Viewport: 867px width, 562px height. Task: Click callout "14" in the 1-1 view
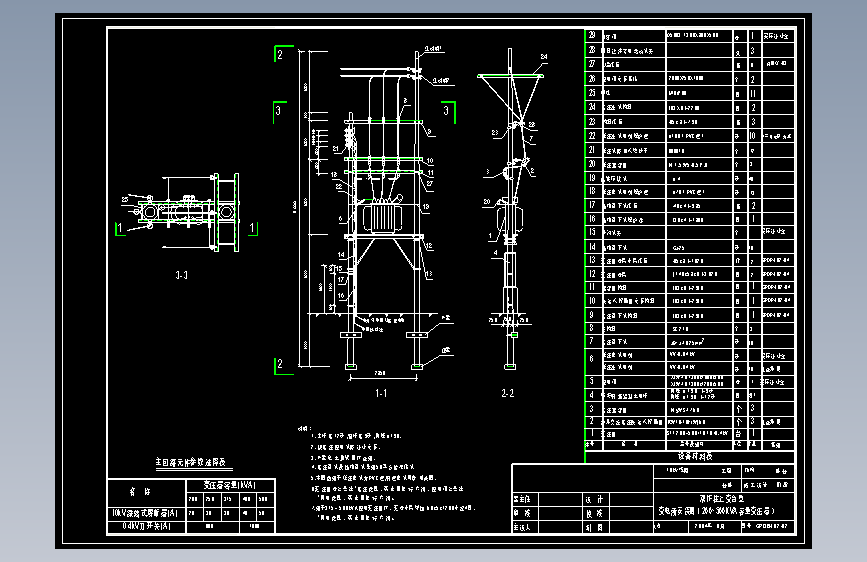[x=341, y=254]
